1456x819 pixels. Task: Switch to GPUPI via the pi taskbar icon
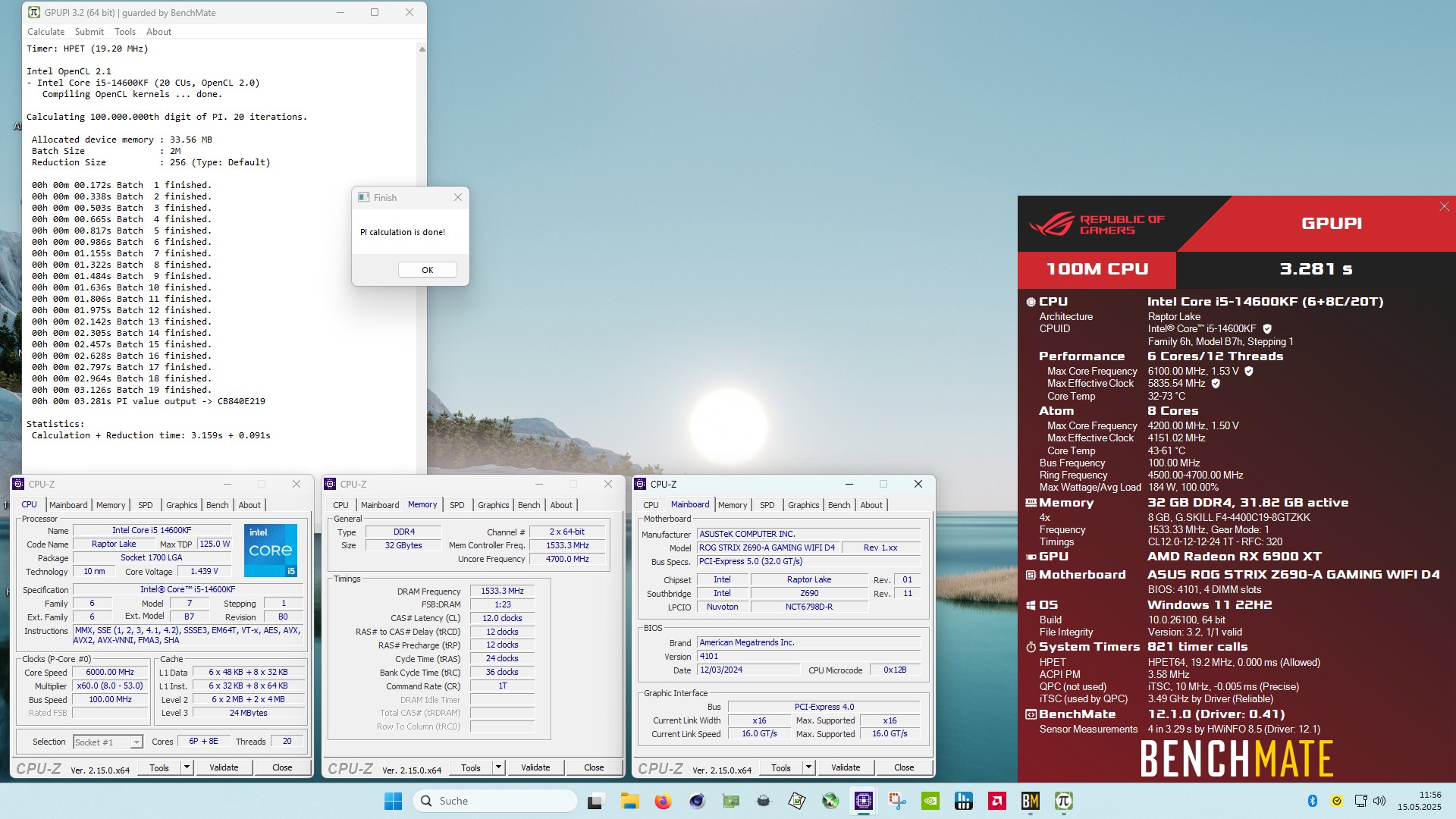point(1063,801)
